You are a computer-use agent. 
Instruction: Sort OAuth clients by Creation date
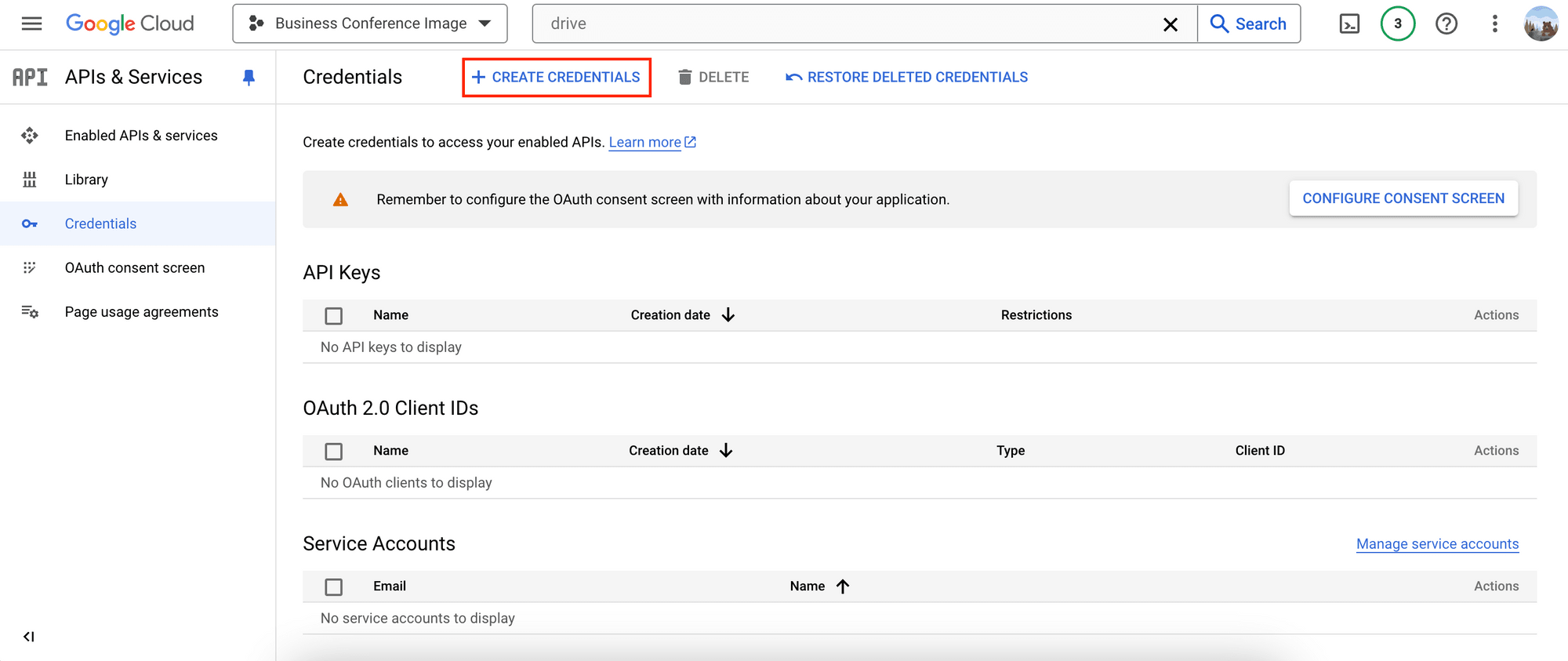coord(681,450)
